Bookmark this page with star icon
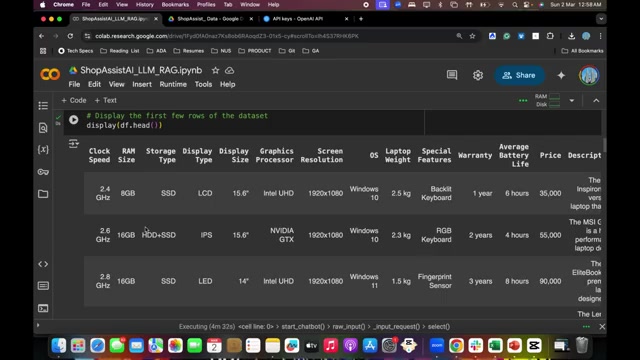 472,36
